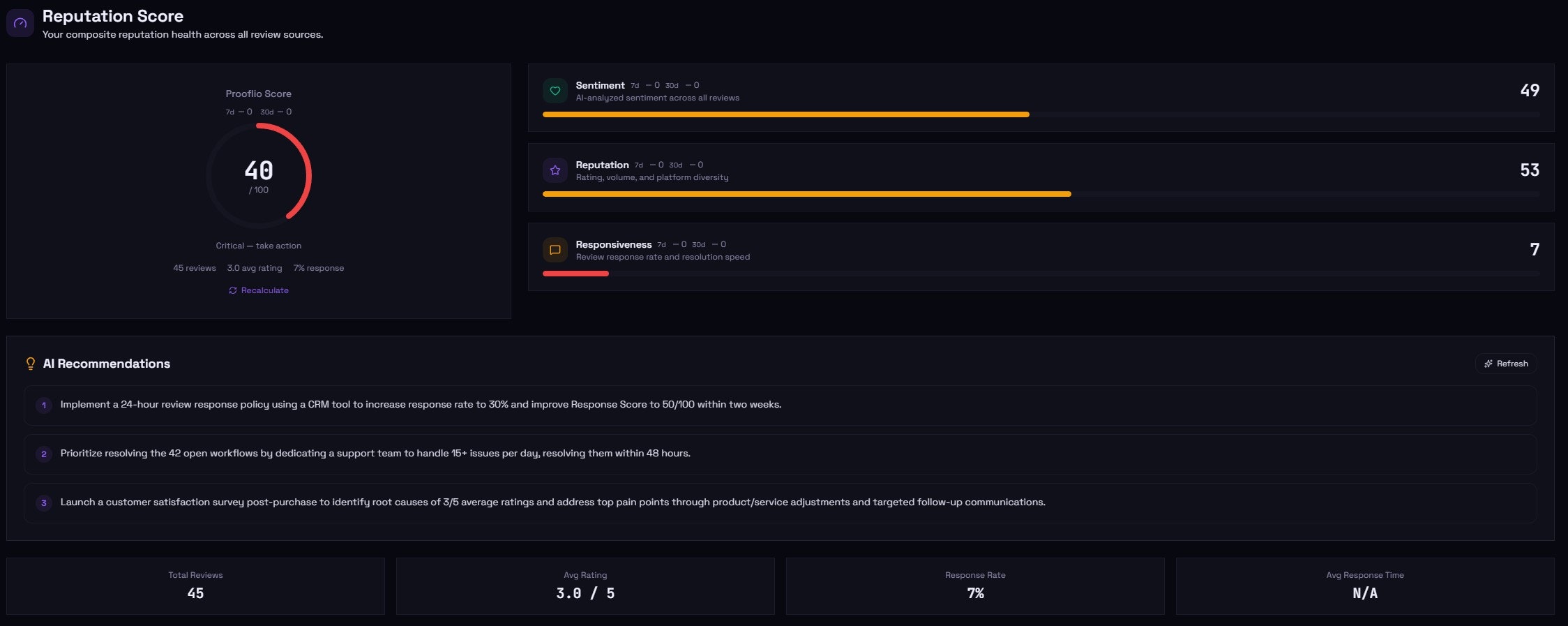Click the numbered badge on recommendation 1

[x=43, y=404]
